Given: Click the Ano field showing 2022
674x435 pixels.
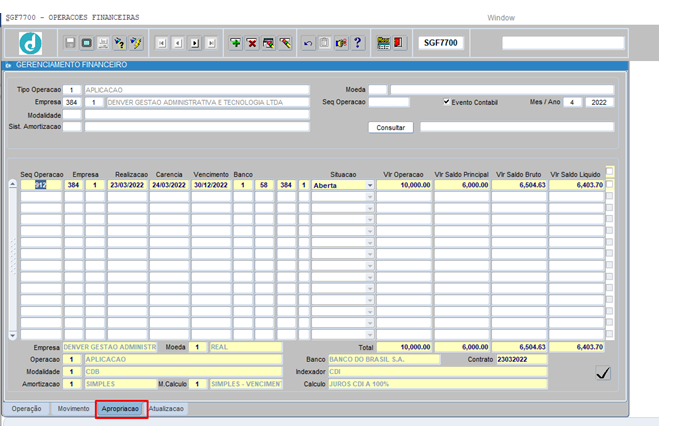Looking at the screenshot, I should [599, 102].
